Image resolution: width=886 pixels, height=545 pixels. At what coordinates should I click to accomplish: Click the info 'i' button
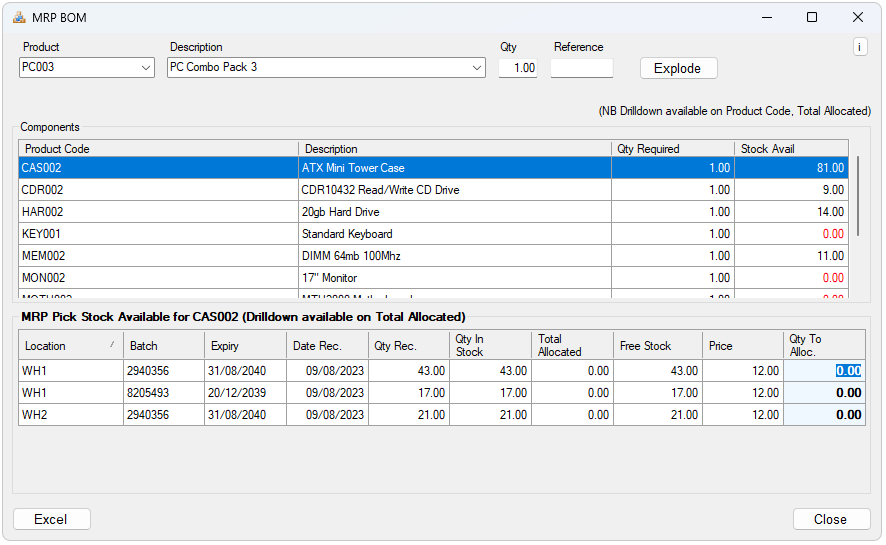859,47
